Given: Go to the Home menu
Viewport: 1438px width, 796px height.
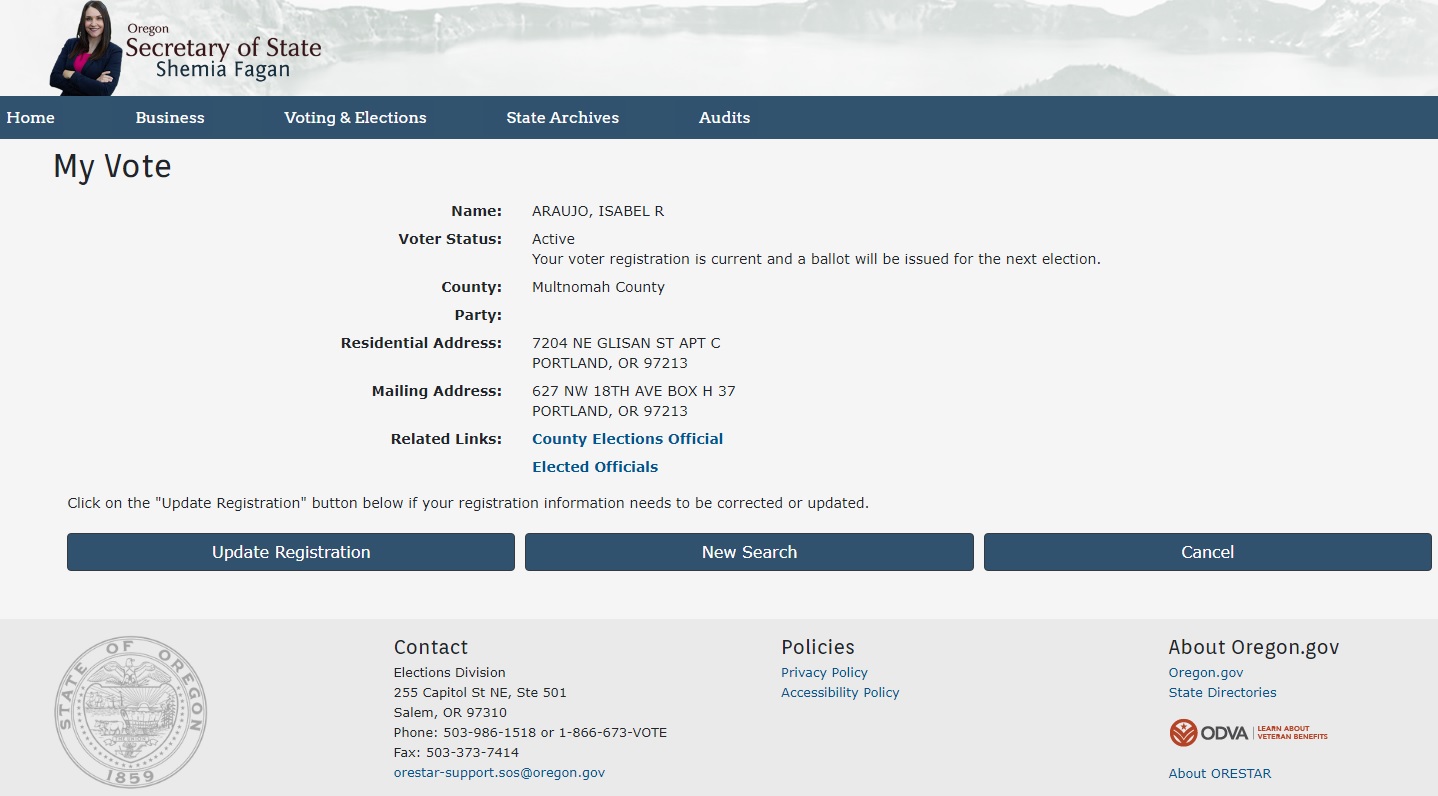Looking at the screenshot, I should point(30,117).
